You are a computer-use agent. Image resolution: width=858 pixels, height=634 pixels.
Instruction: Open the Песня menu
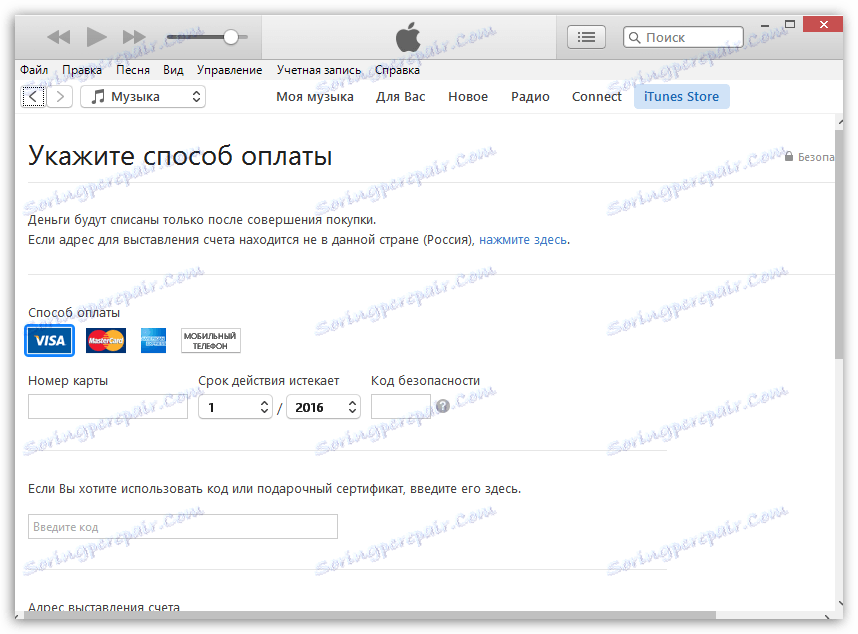click(132, 70)
